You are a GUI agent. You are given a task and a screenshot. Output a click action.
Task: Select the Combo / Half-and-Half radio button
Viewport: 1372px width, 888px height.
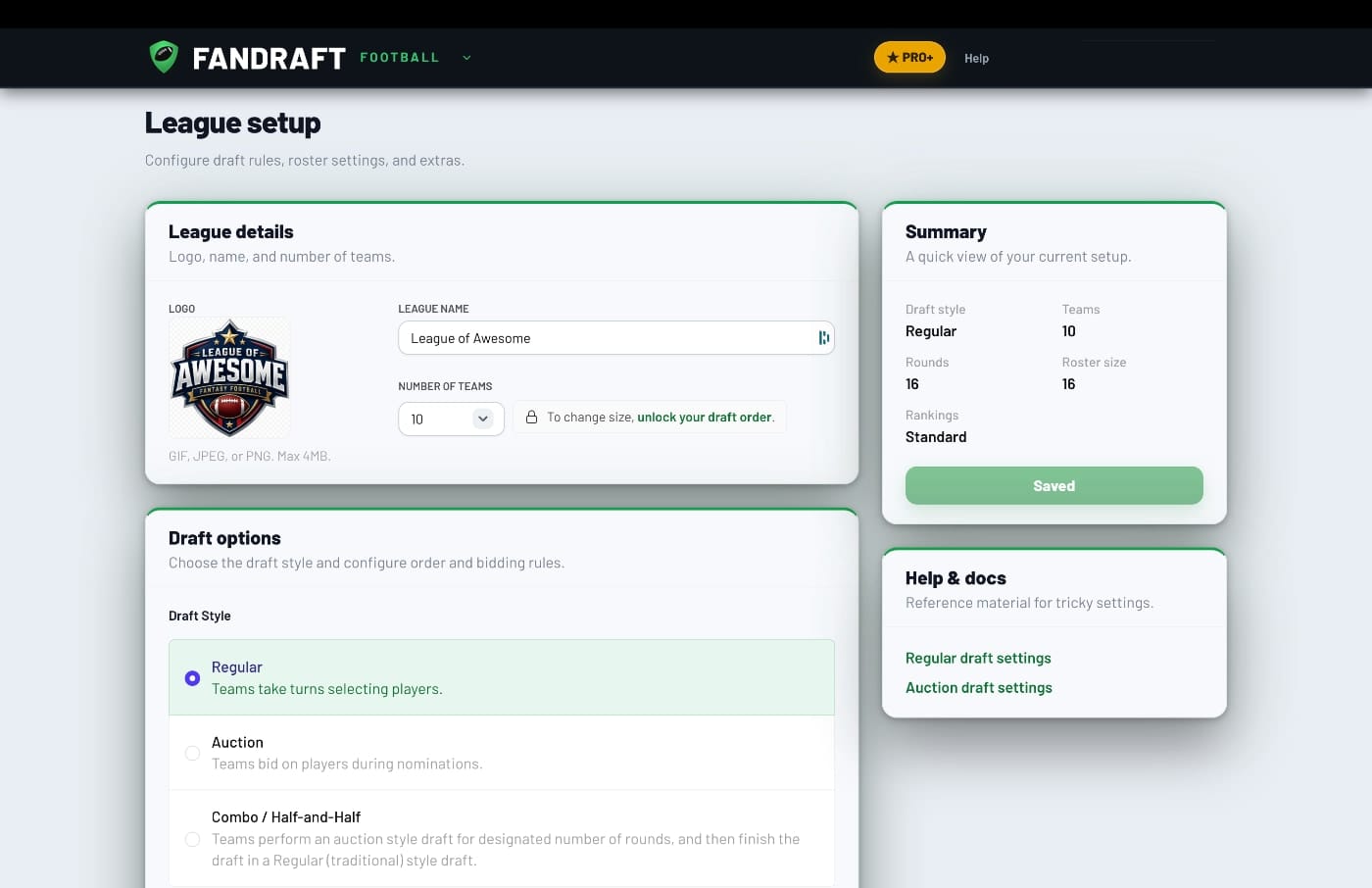(x=192, y=839)
